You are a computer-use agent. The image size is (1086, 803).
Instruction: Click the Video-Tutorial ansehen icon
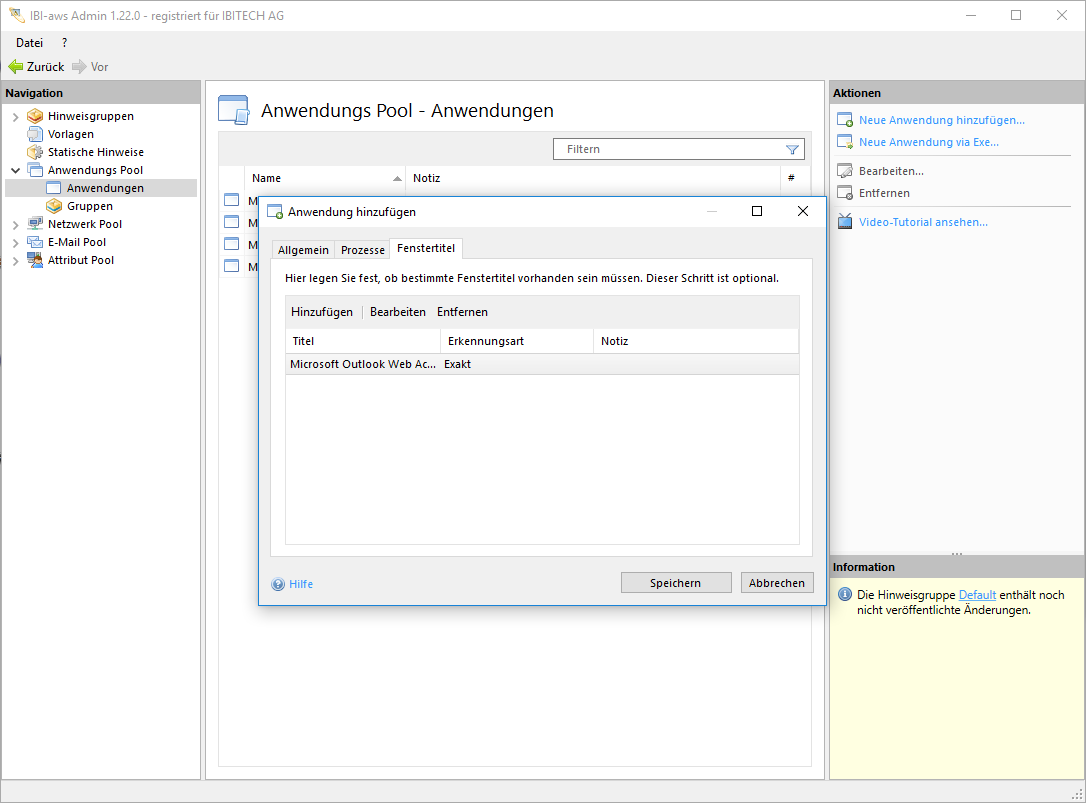pos(845,222)
